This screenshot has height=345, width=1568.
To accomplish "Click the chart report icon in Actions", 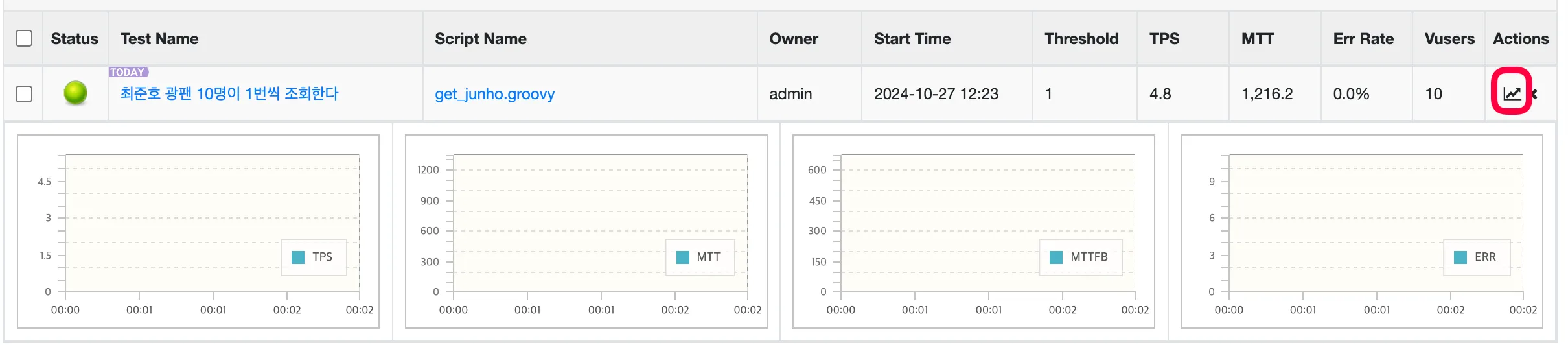I will (1512, 94).
